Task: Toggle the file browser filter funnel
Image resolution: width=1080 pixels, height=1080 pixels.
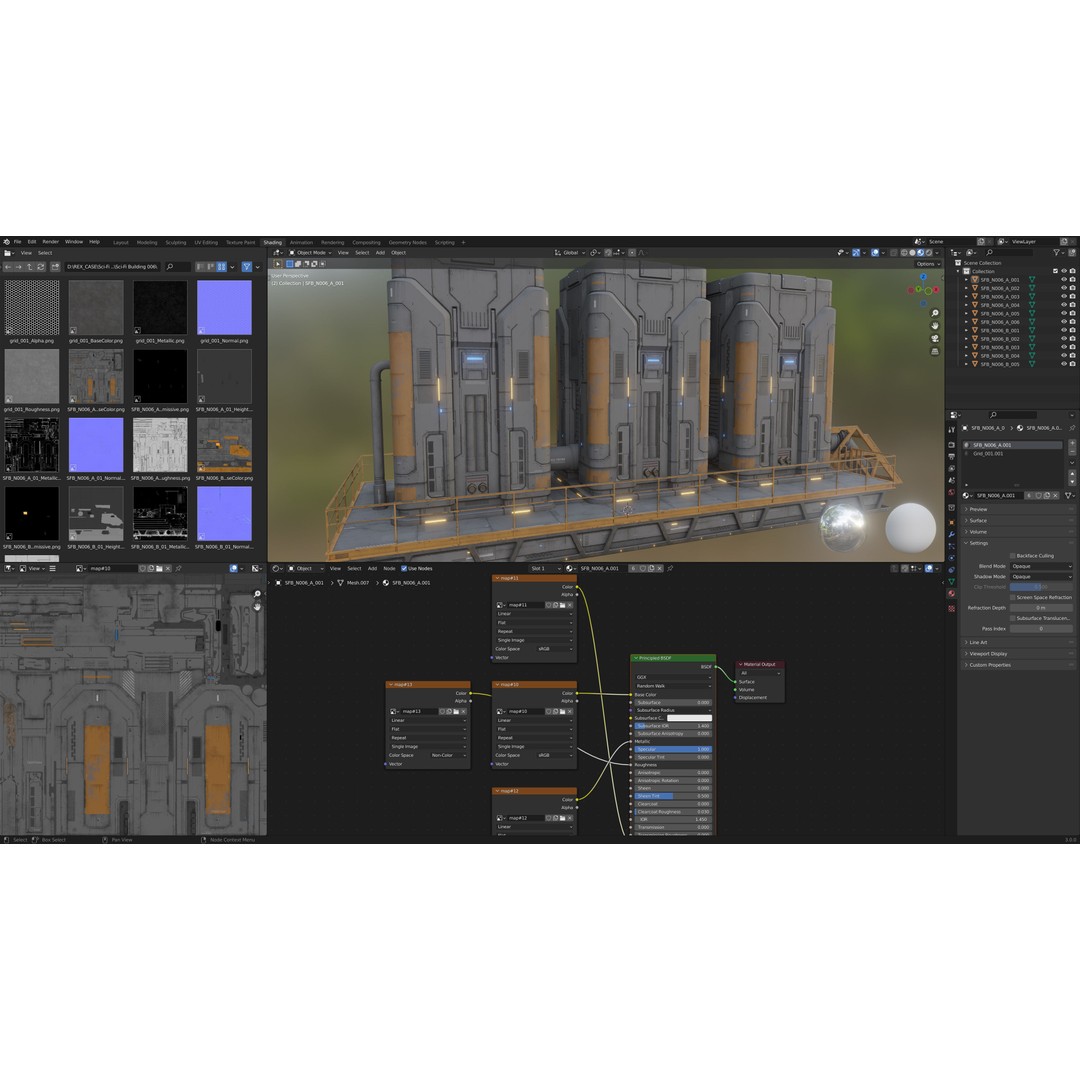Action: point(247,267)
